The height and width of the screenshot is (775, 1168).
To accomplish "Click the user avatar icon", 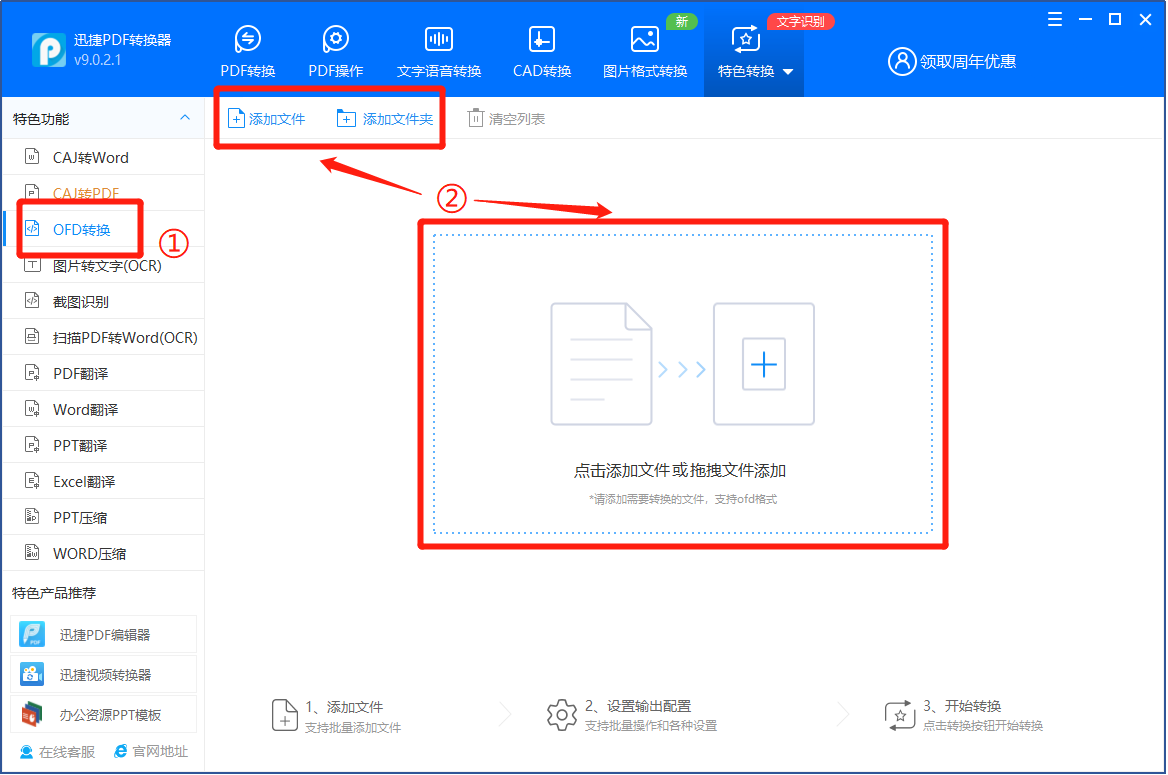I will 901,61.
